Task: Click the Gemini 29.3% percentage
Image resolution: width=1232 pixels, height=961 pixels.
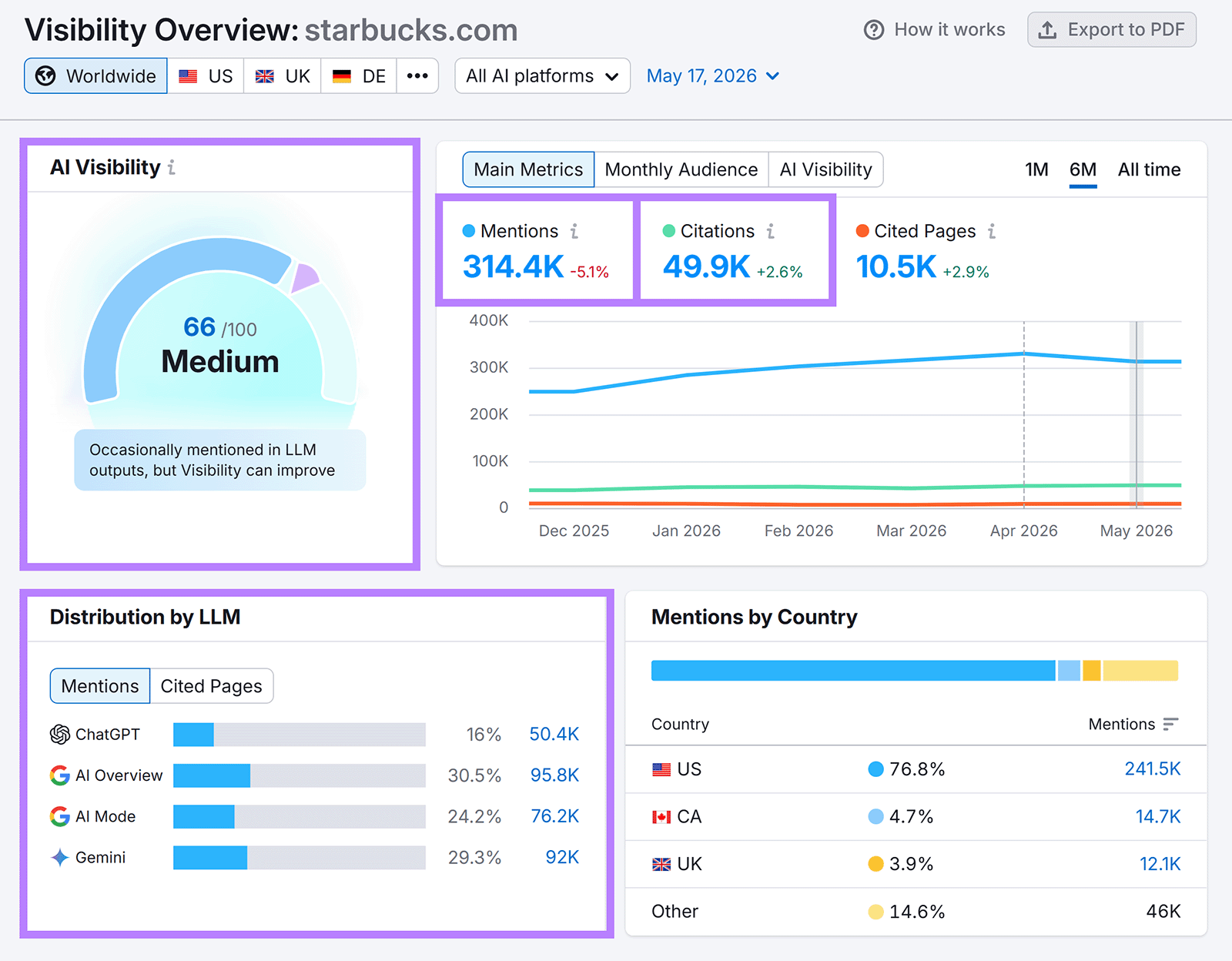Action: point(474,857)
